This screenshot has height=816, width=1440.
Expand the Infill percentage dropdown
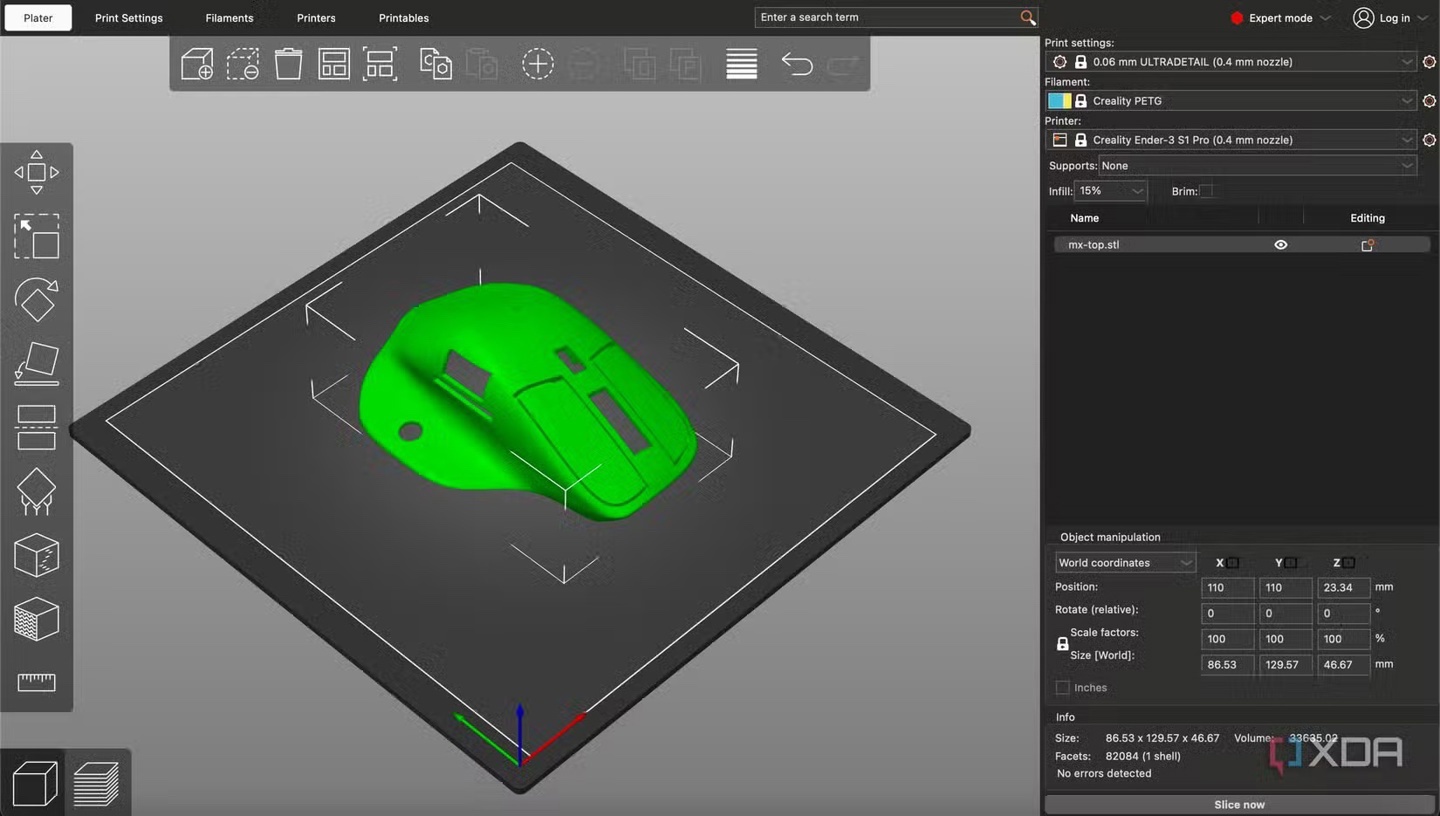click(x=1110, y=191)
